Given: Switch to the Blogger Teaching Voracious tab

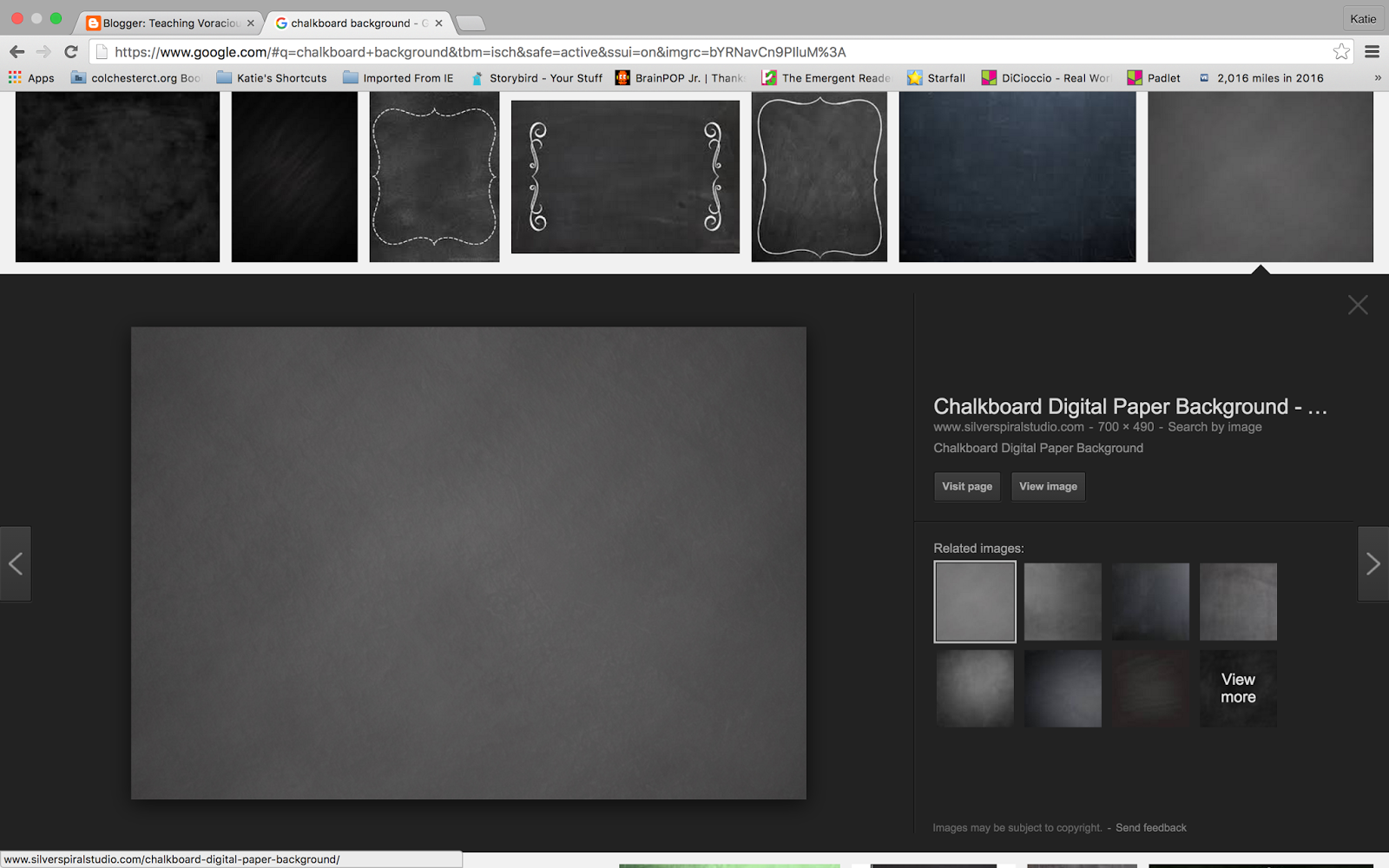Looking at the screenshot, I should point(165,23).
